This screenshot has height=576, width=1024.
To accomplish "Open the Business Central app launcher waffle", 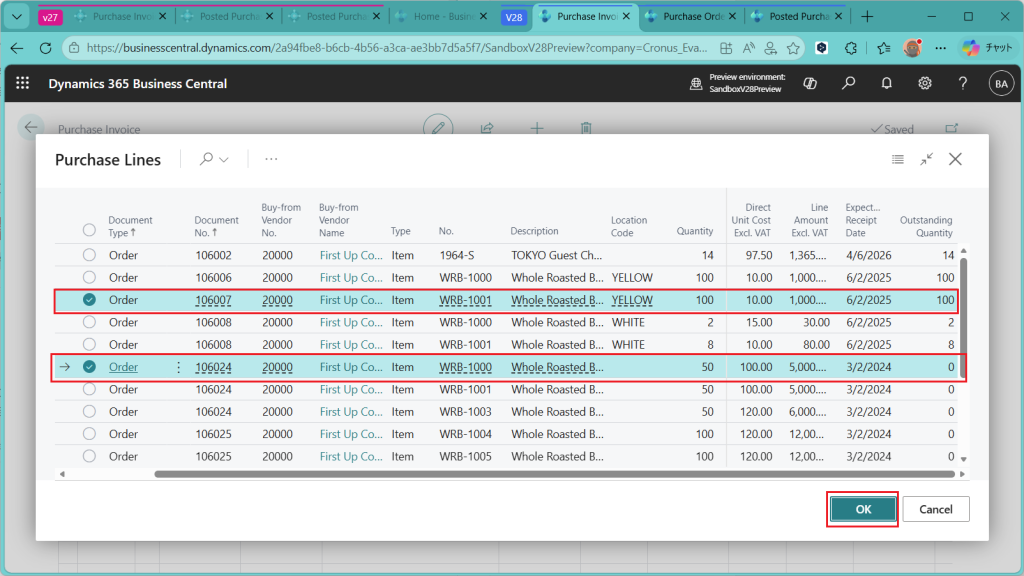I will (x=23, y=84).
